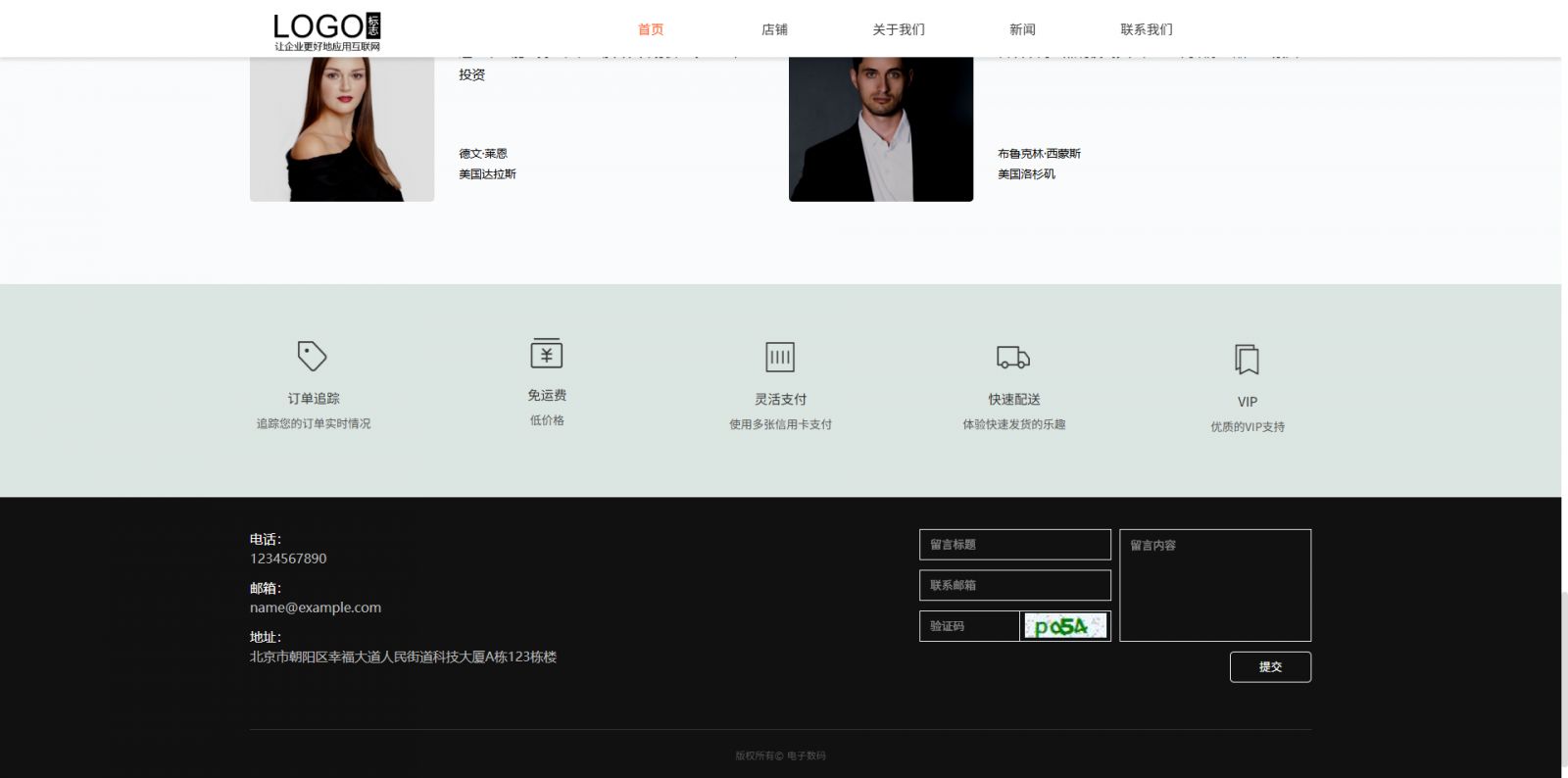Click the VIP bookmark icon
The image size is (1568, 778).
click(x=1247, y=359)
